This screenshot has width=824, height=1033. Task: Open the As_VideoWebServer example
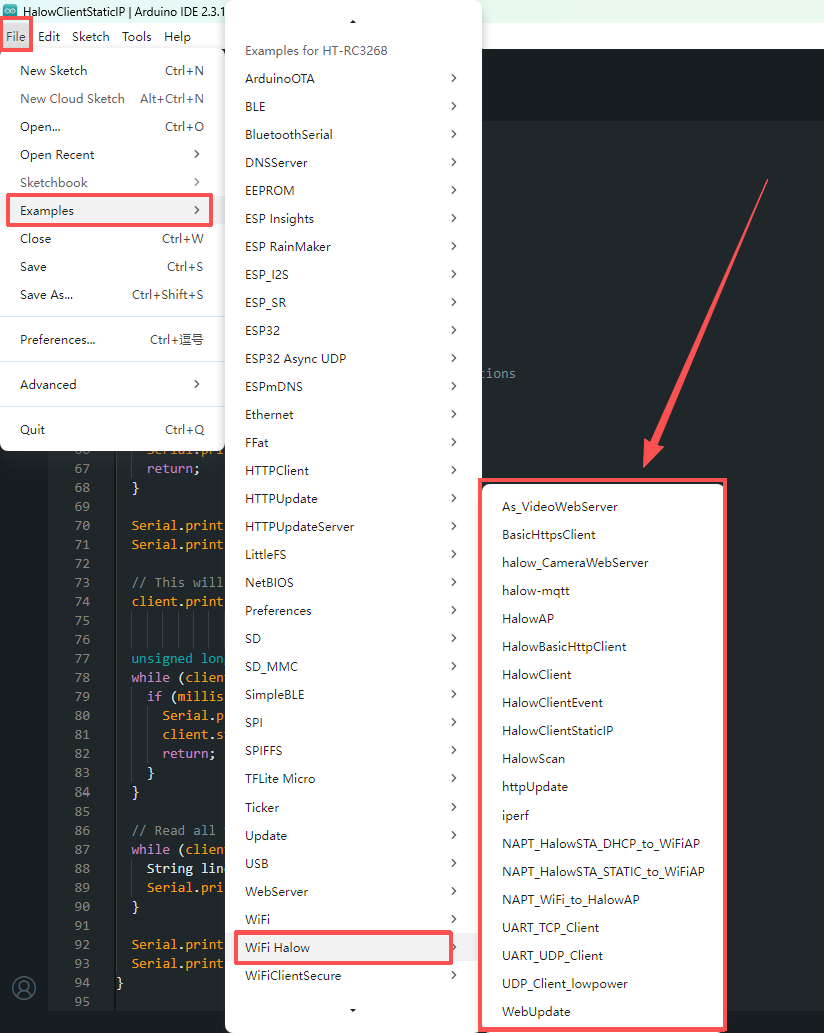tap(603, 507)
